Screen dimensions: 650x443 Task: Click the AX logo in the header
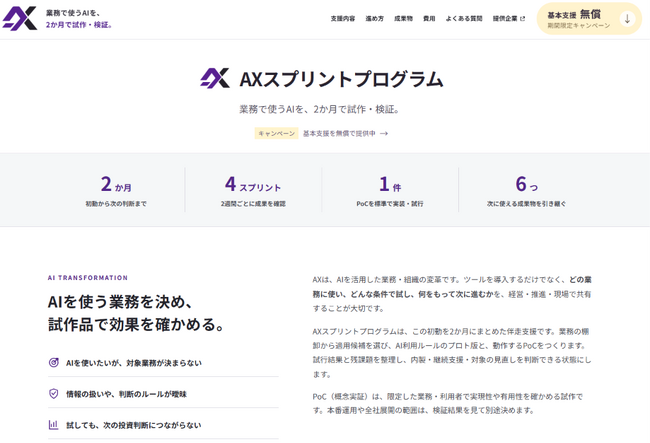click(x=20, y=19)
